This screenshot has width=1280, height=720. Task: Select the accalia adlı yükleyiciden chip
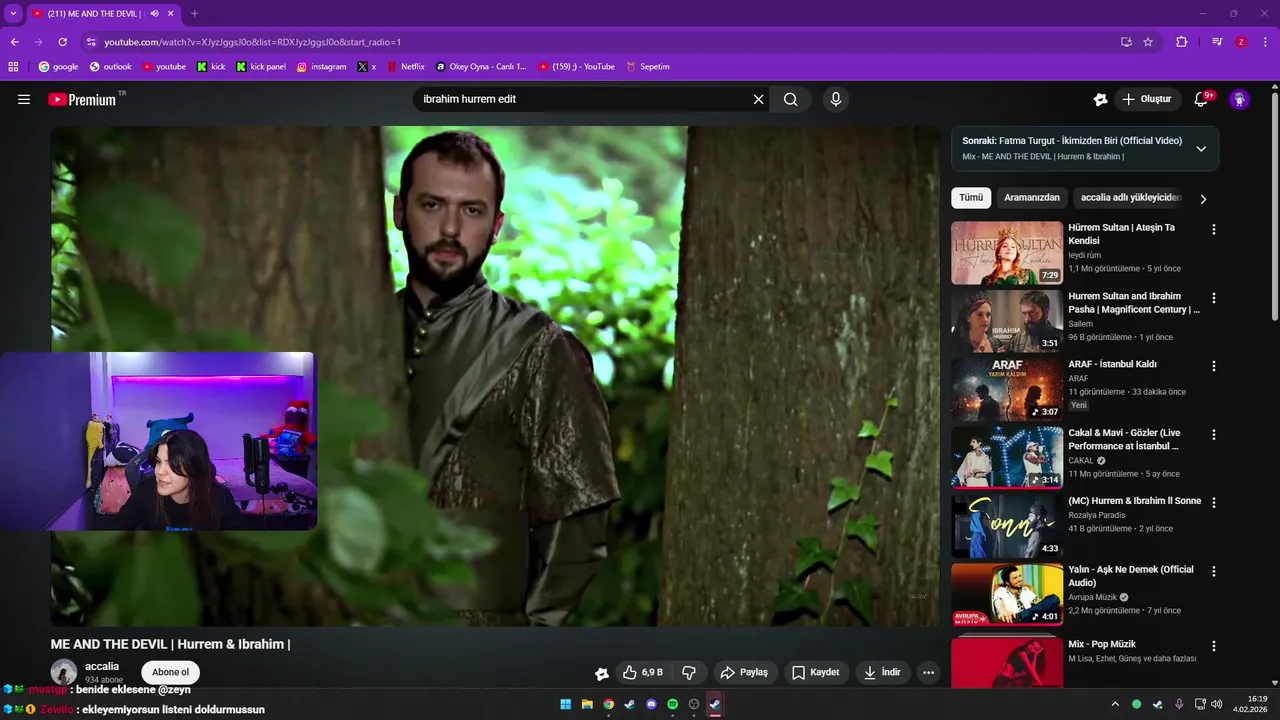tap(1131, 198)
